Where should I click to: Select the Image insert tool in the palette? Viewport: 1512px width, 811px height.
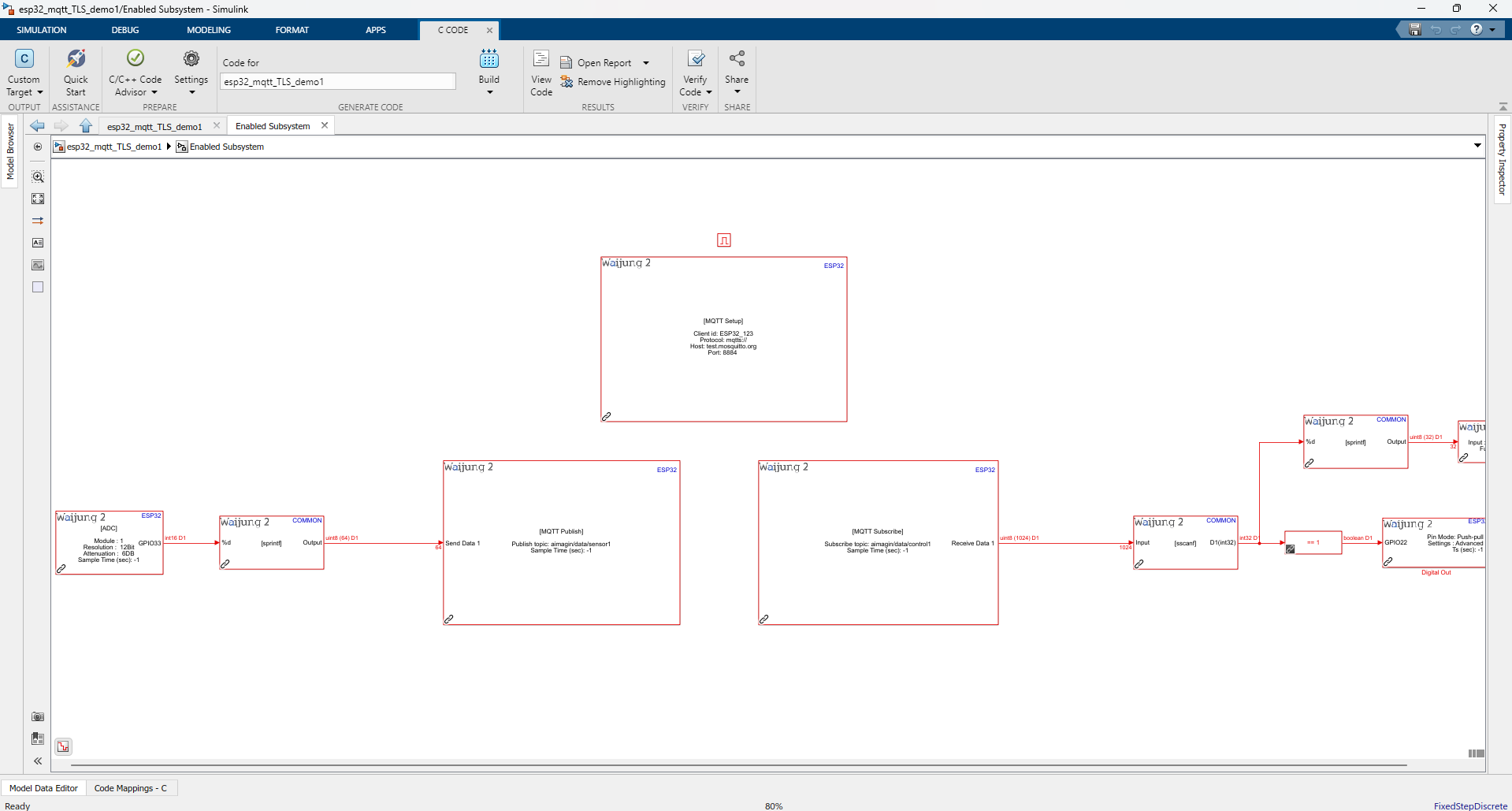38,265
